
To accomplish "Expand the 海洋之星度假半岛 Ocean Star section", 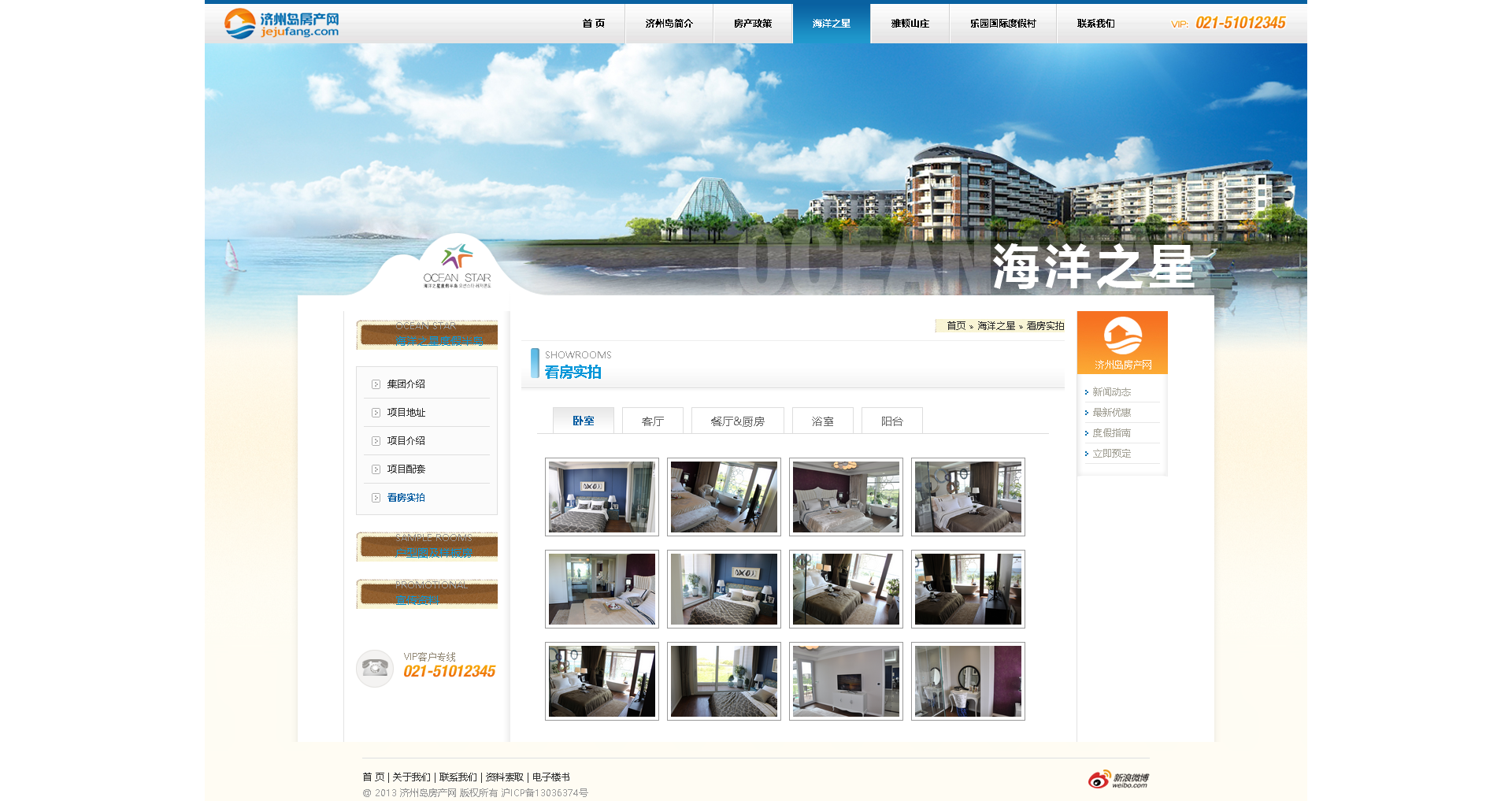I will (x=427, y=334).
